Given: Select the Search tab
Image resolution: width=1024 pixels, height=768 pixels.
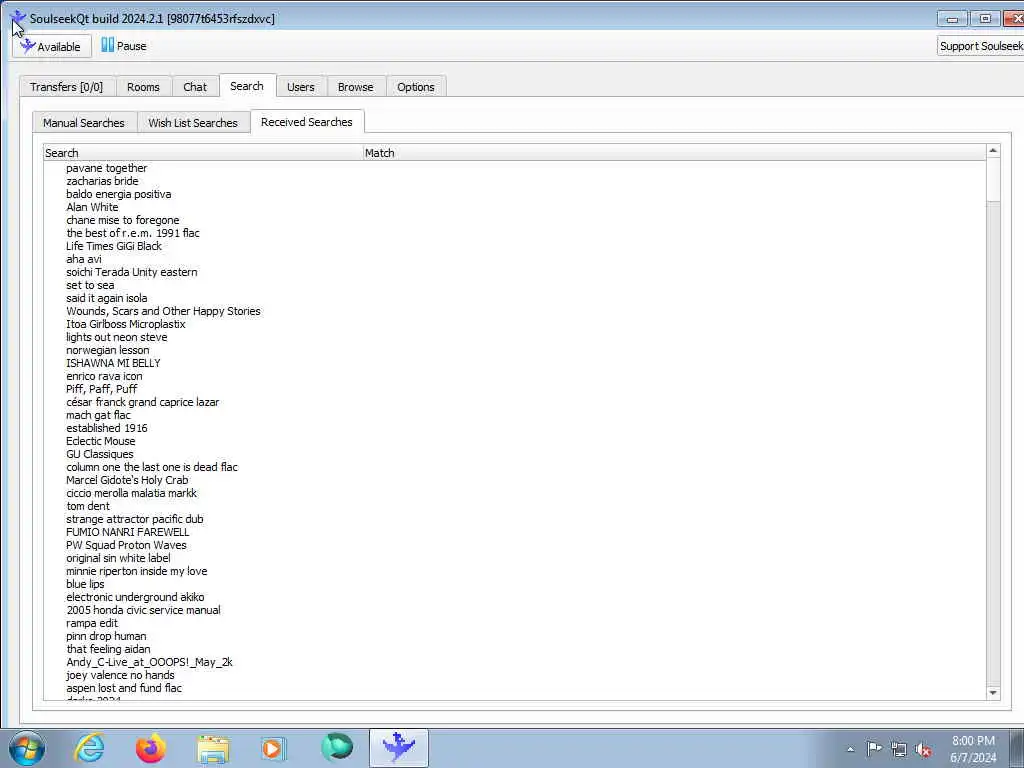Looking at the screenshot, I should (247, 86).
